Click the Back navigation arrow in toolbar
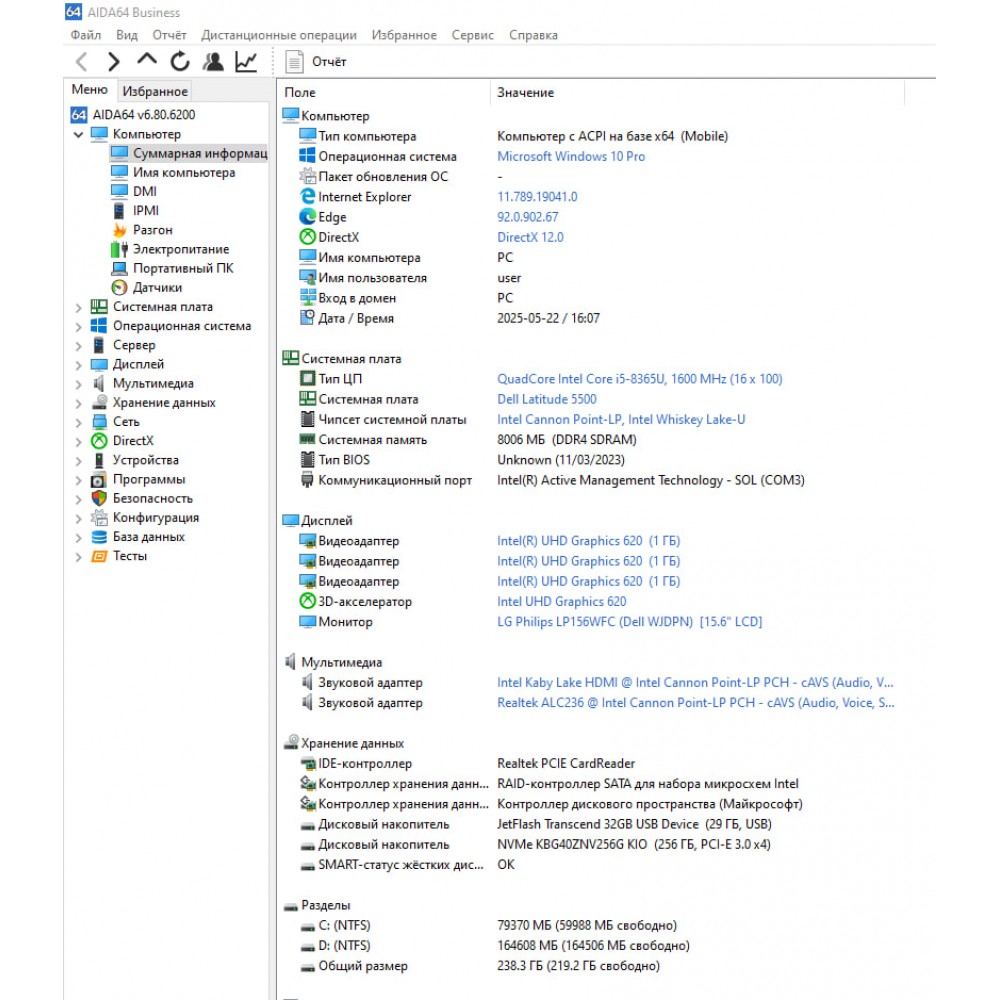 82,62
